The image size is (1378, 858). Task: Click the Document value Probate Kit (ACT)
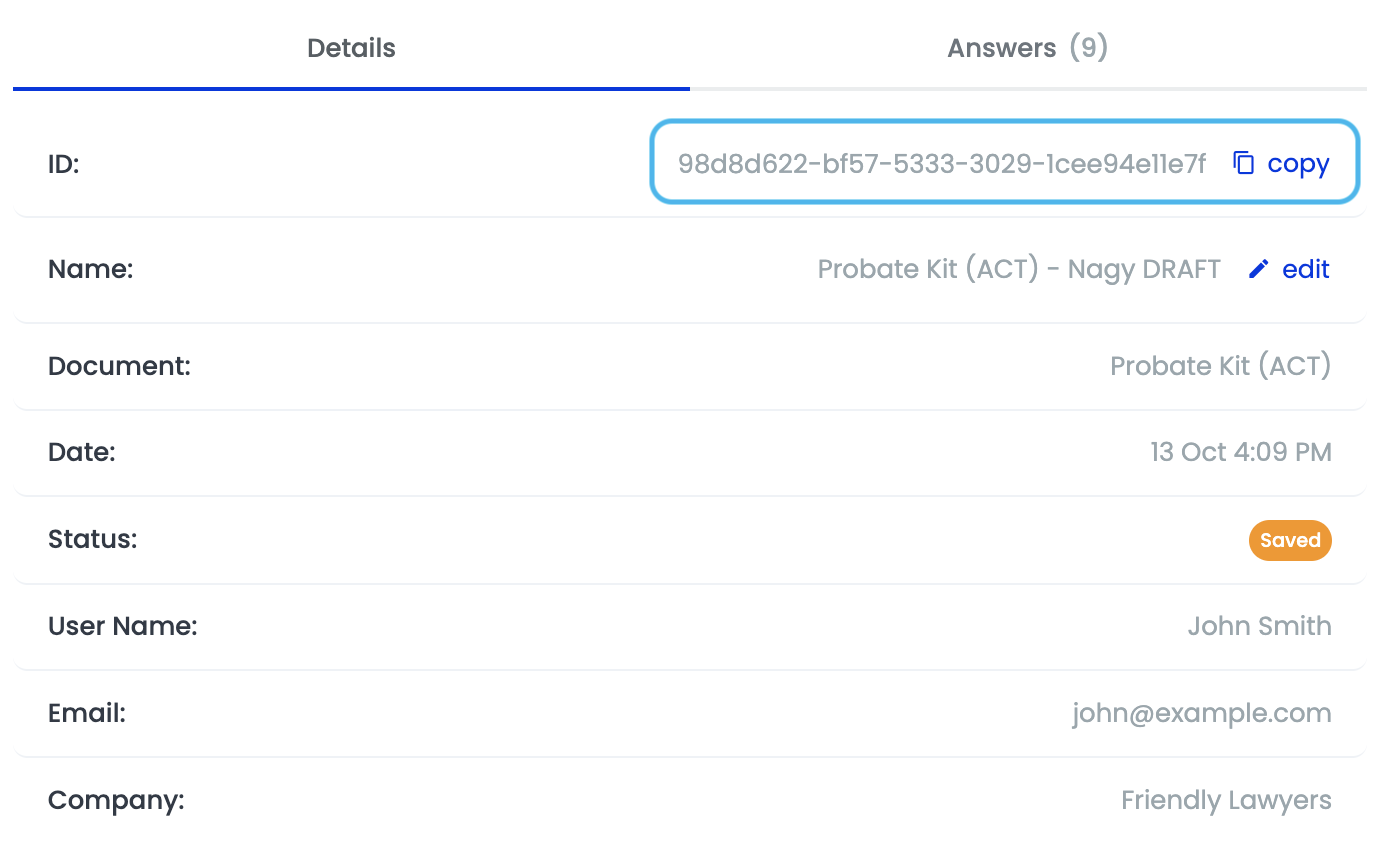pyautogui.click(x=1220, y=366)
